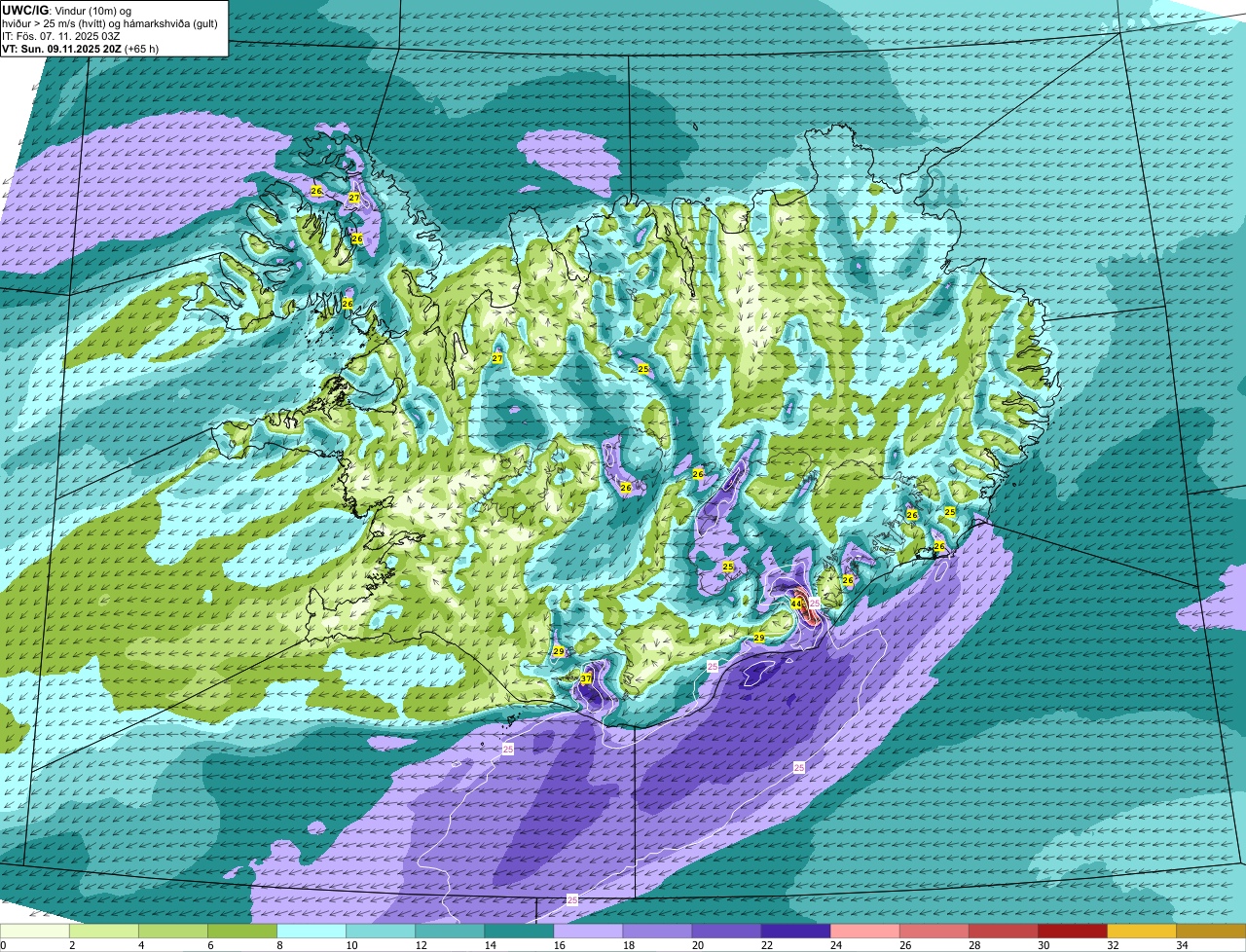The height and width of the screenshot is (952, 1246).
Task: Click the legend scale value 24
Action: 834,945
